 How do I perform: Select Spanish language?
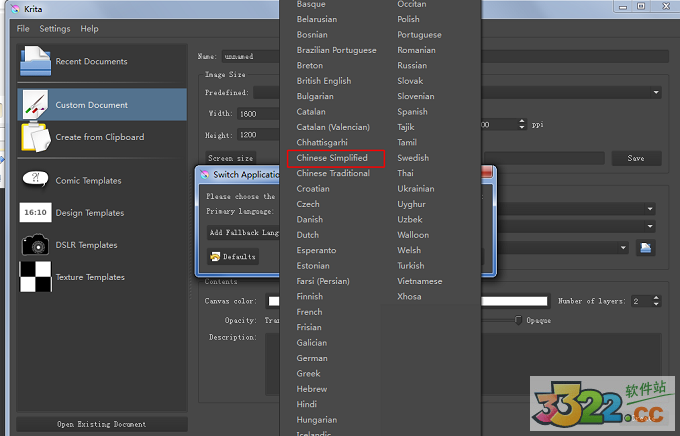click(x=412, y=111)
